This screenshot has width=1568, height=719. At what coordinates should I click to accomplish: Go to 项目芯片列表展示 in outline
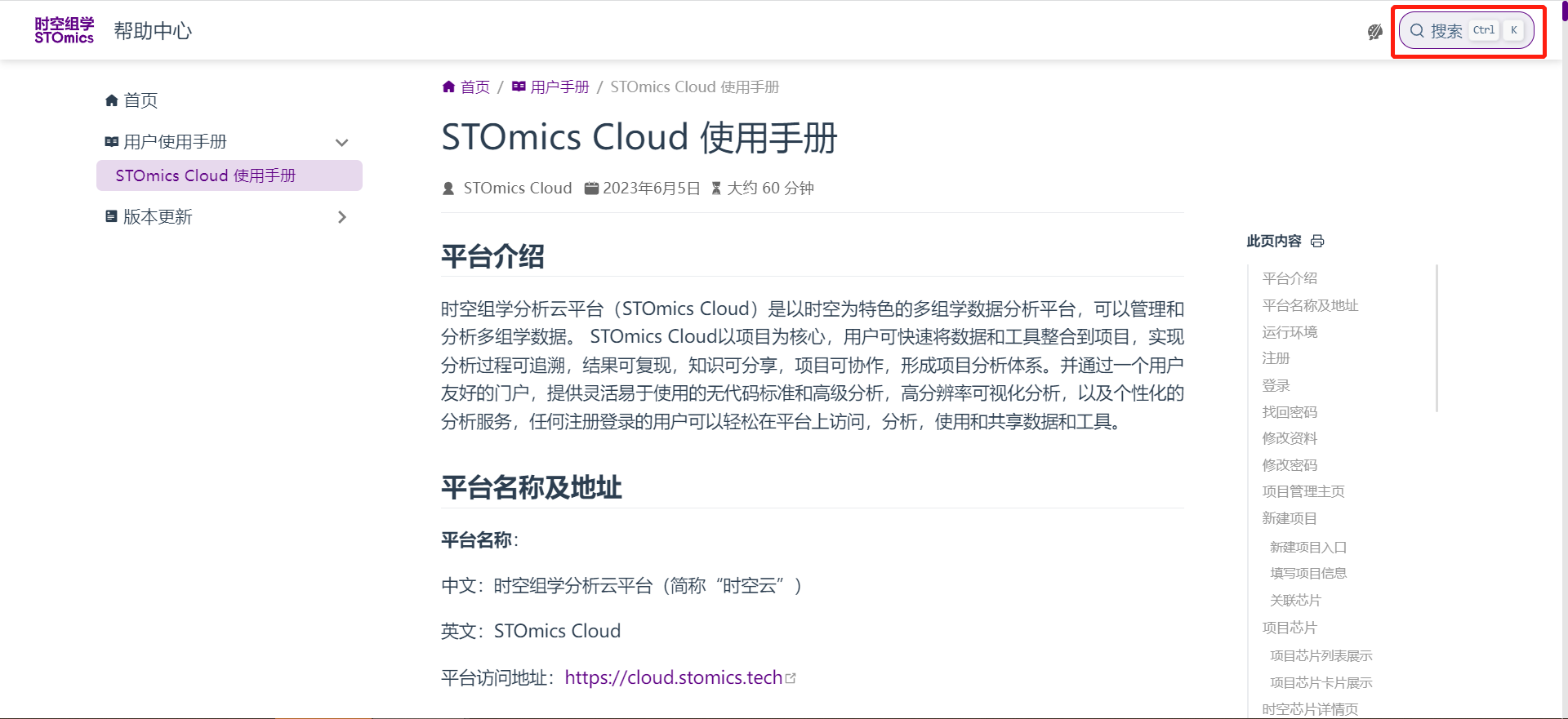click(1321, 655)
